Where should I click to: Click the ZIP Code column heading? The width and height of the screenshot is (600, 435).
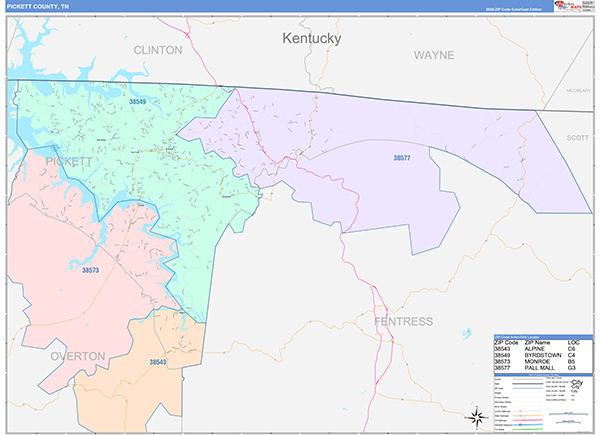pyautogui.click(x=506, y=342)
